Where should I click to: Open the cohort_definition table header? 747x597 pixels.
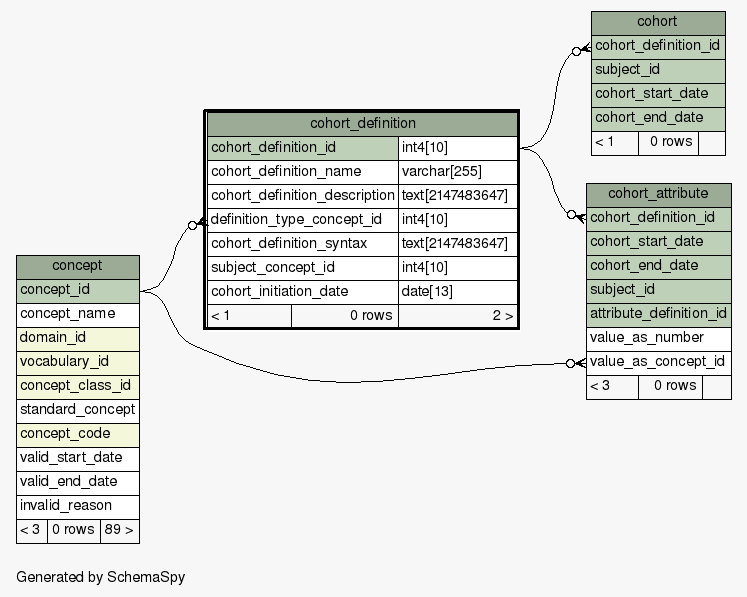click(362, 124)
